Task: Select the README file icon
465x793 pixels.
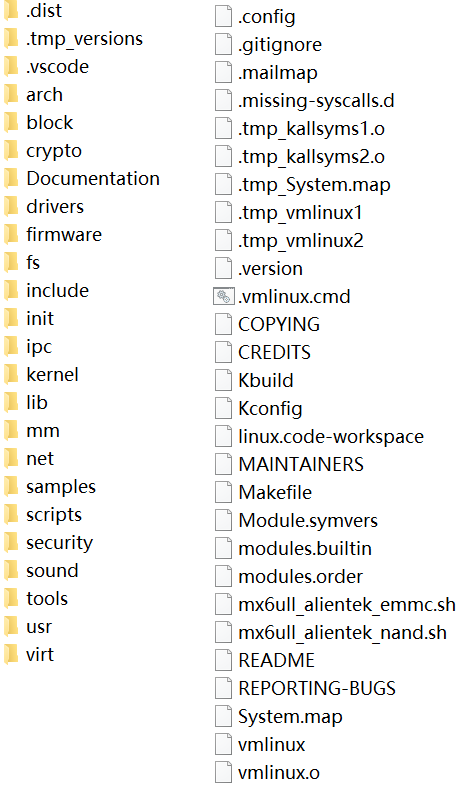Action: point(223,660)
